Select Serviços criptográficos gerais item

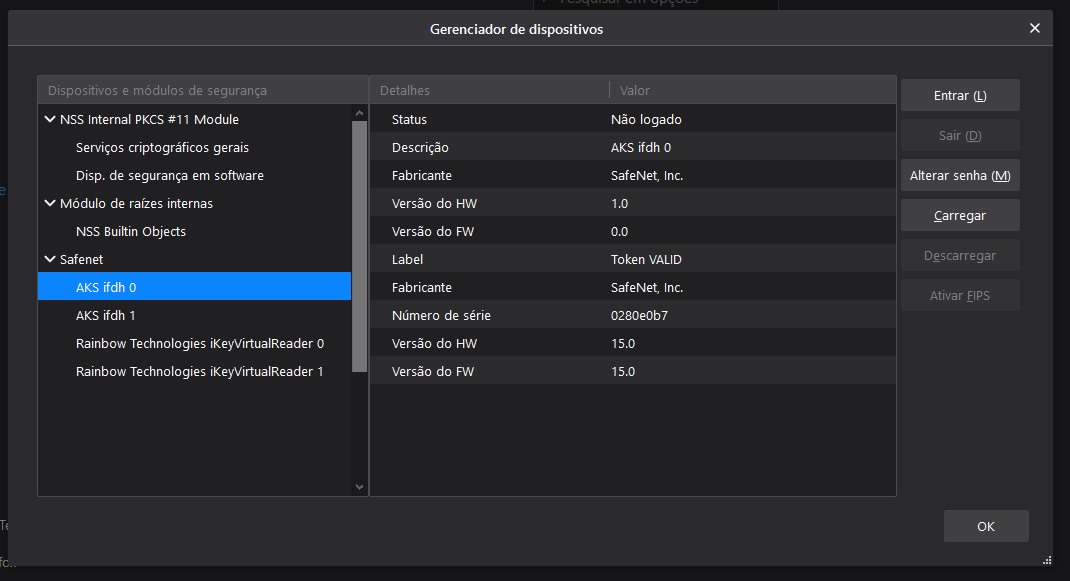[162, 147]
